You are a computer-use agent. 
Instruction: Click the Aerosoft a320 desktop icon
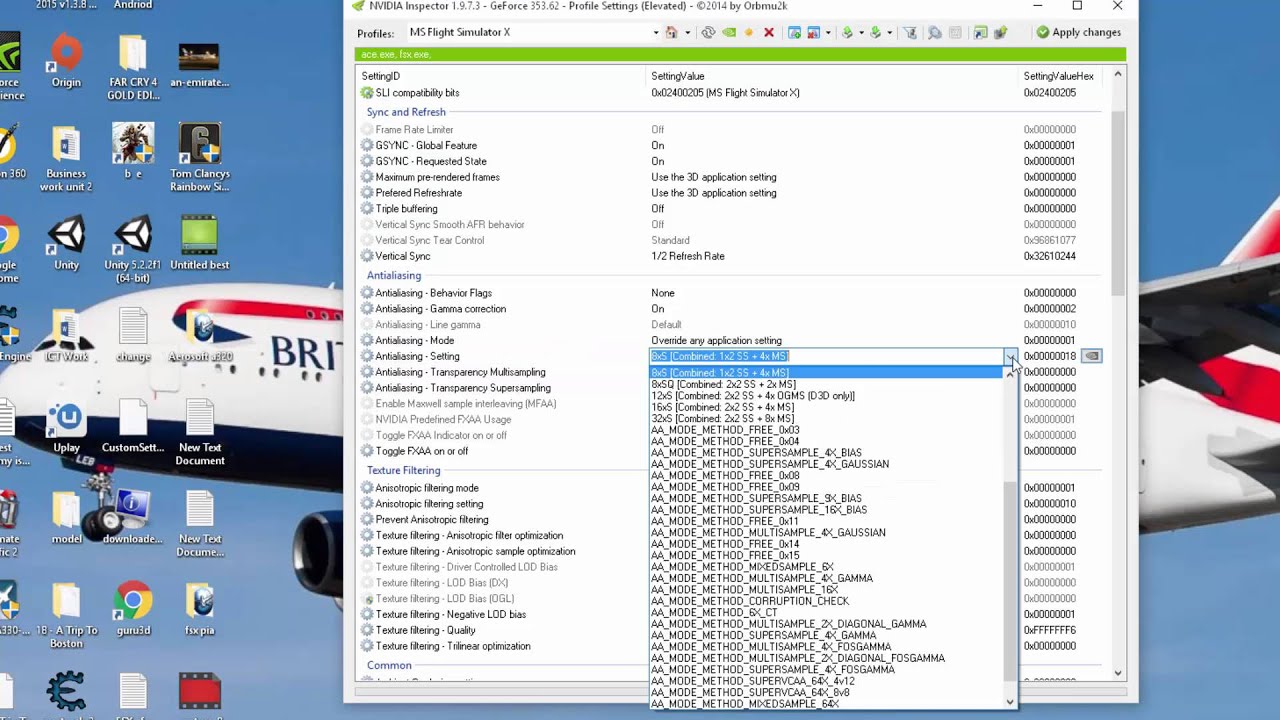click(x=199, y=336)
